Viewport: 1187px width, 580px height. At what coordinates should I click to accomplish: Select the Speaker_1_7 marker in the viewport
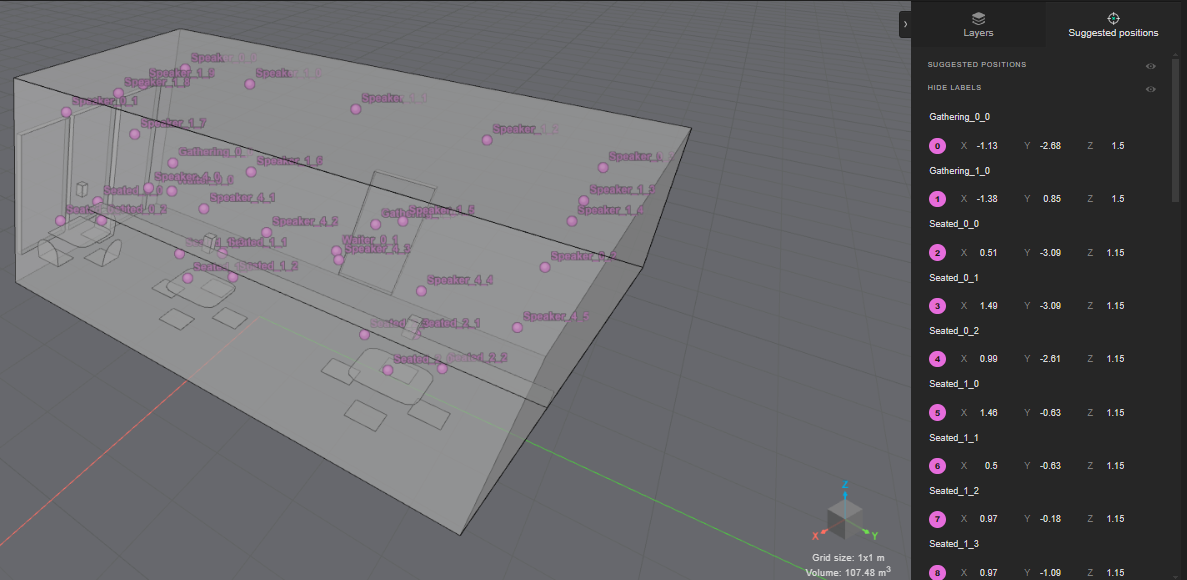coord(135,134)
